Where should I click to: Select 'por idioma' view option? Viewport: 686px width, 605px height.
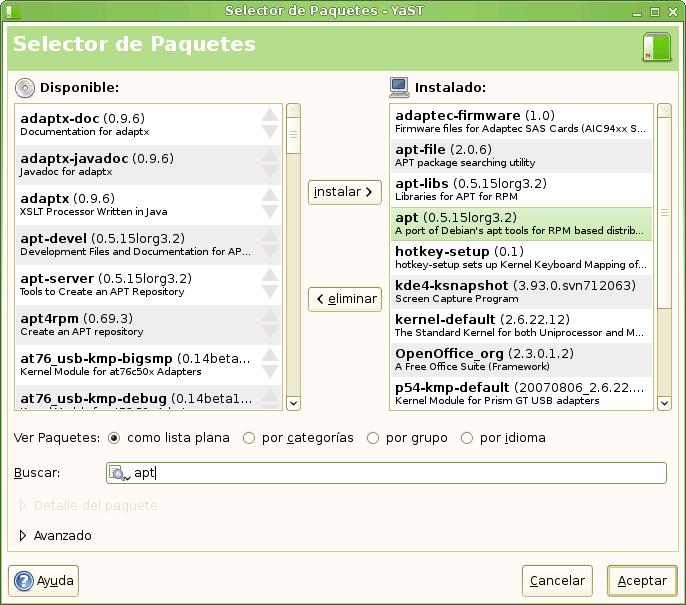[467, 438]
